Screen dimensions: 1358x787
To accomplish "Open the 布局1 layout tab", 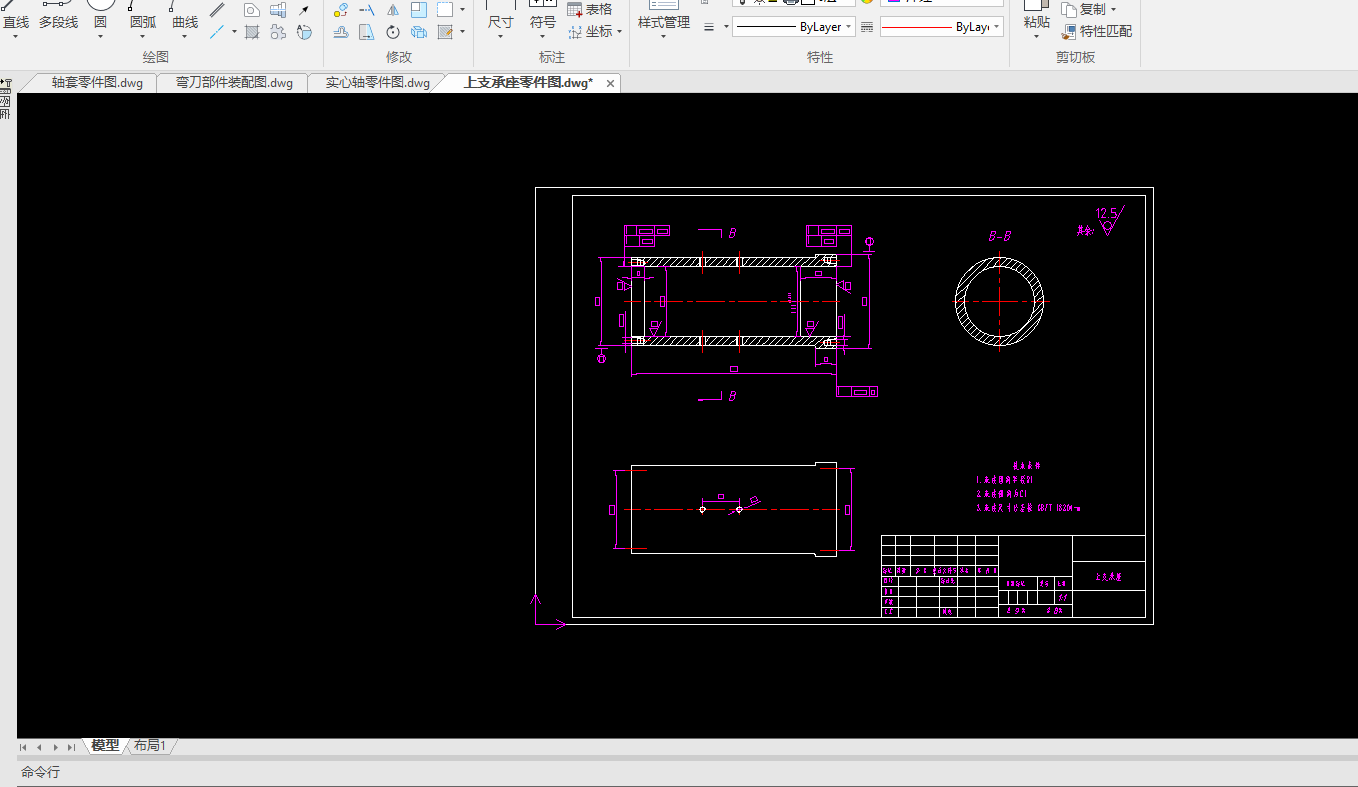I will coord(150,746).
